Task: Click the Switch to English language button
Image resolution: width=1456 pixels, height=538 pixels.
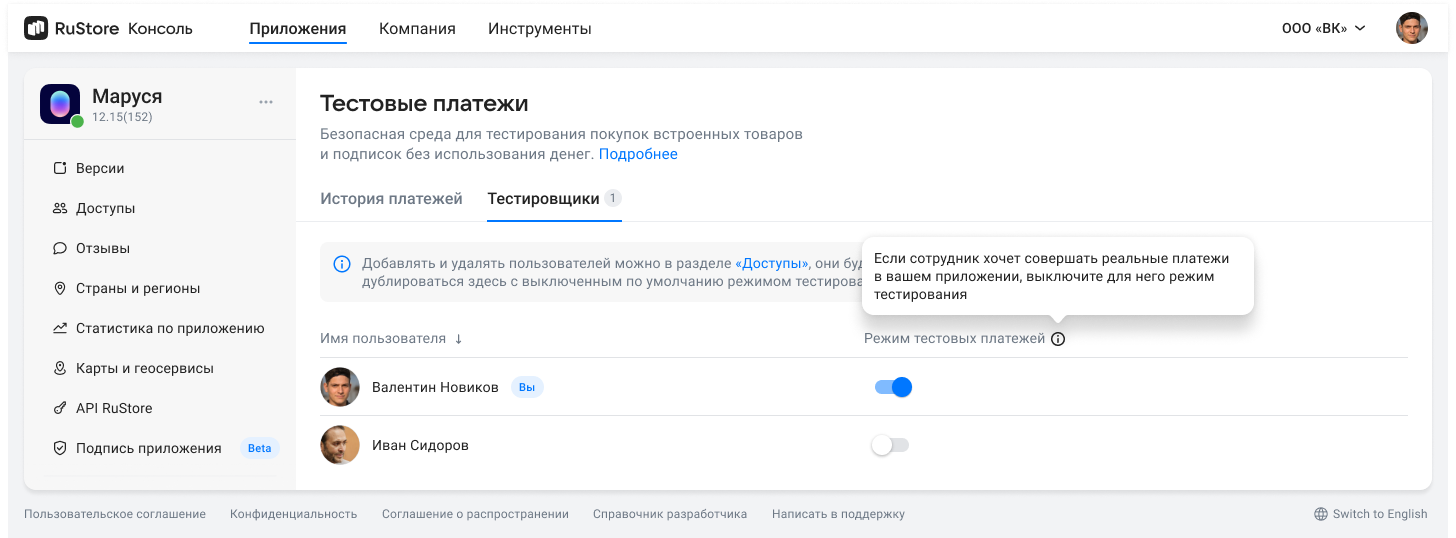Action: click(1371, 514)
